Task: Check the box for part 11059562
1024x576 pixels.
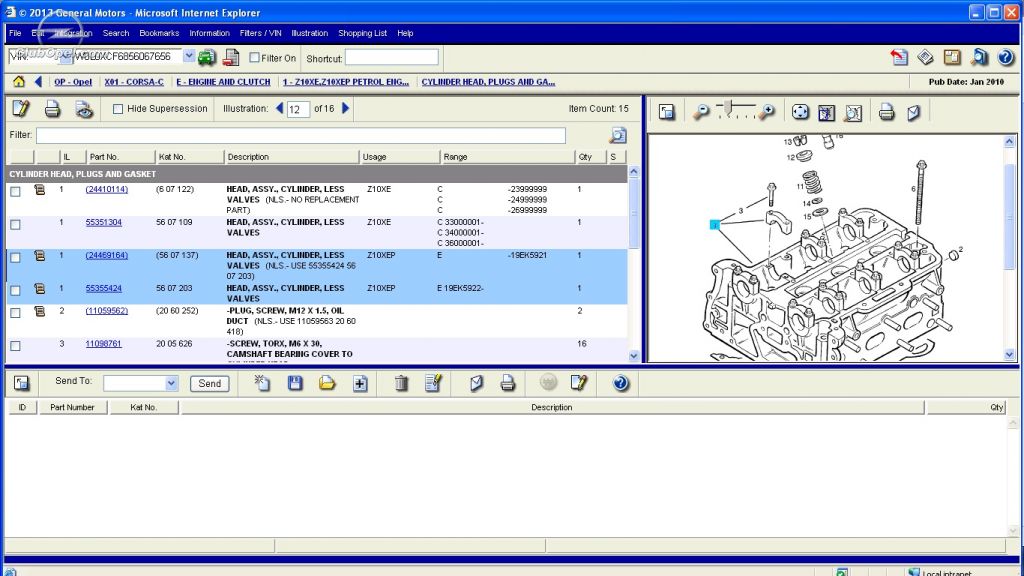Action: (15, 313)
